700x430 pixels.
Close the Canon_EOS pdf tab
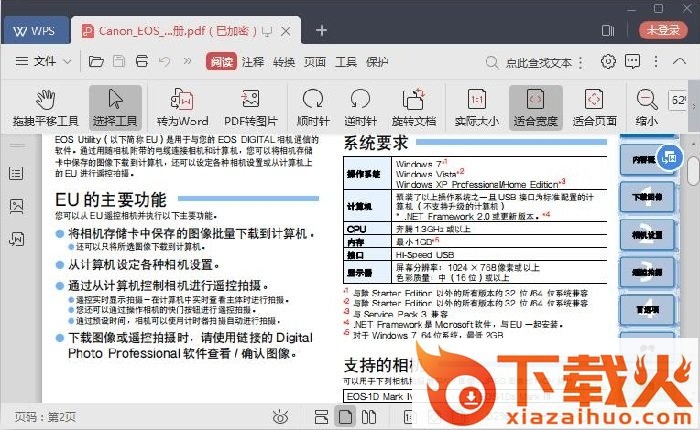[286, 31]
